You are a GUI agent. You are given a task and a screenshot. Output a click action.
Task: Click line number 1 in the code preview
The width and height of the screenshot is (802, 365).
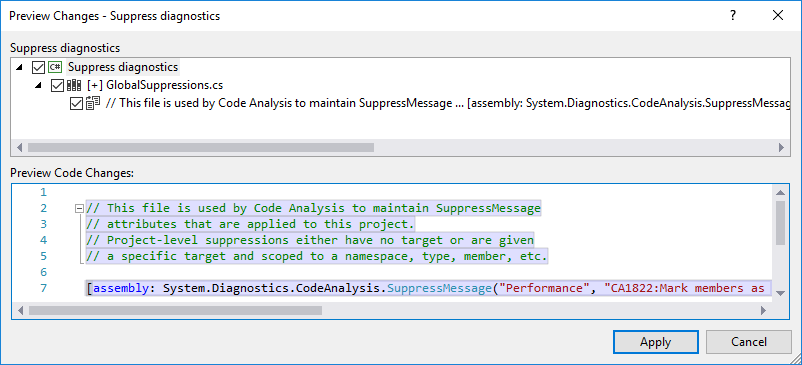(x=43, y=192)
